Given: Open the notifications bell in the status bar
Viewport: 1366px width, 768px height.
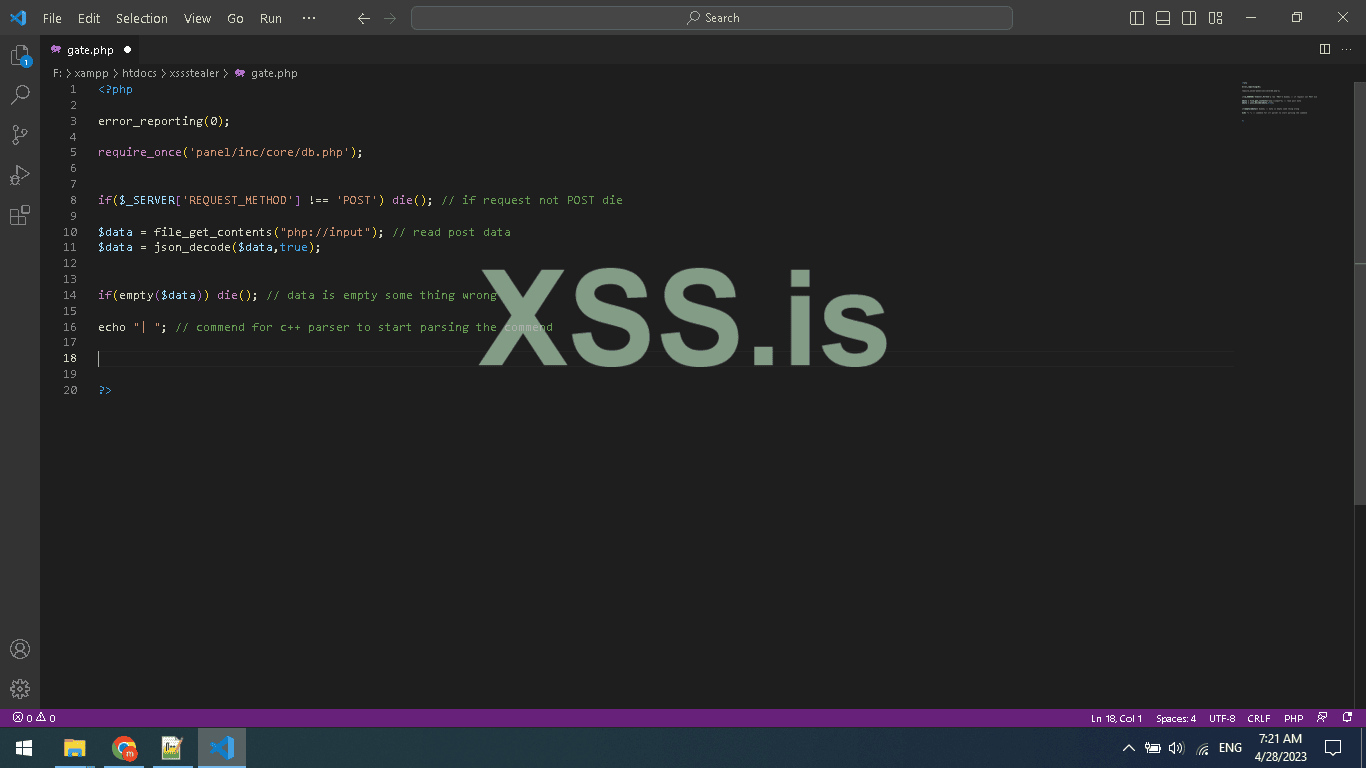Looking at the screenshot, I should [1348, 718].
